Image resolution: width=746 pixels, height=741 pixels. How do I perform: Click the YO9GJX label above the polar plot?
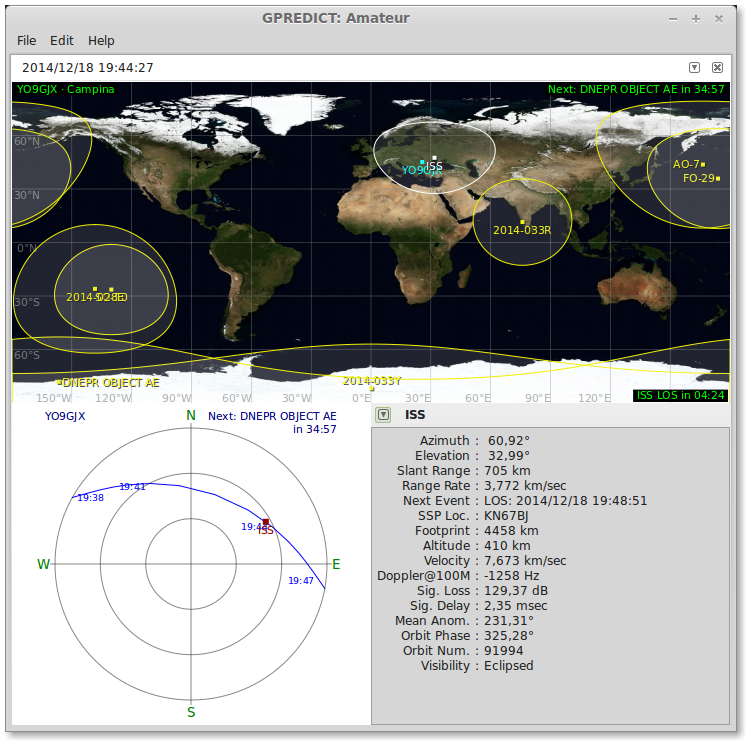65,416
